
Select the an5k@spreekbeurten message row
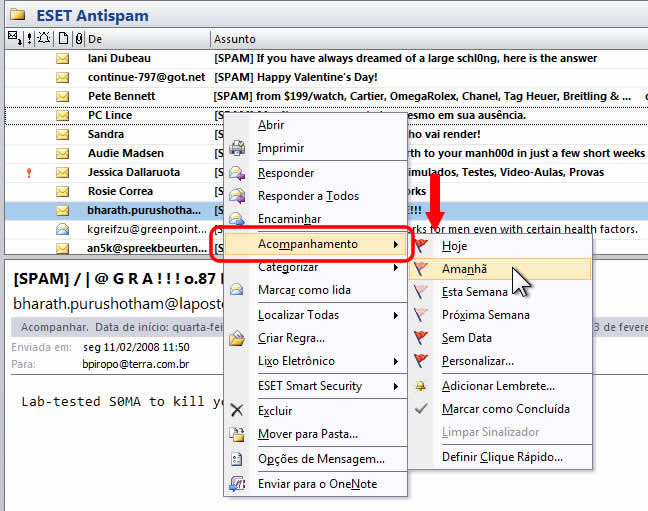click(x=114, y=248)
